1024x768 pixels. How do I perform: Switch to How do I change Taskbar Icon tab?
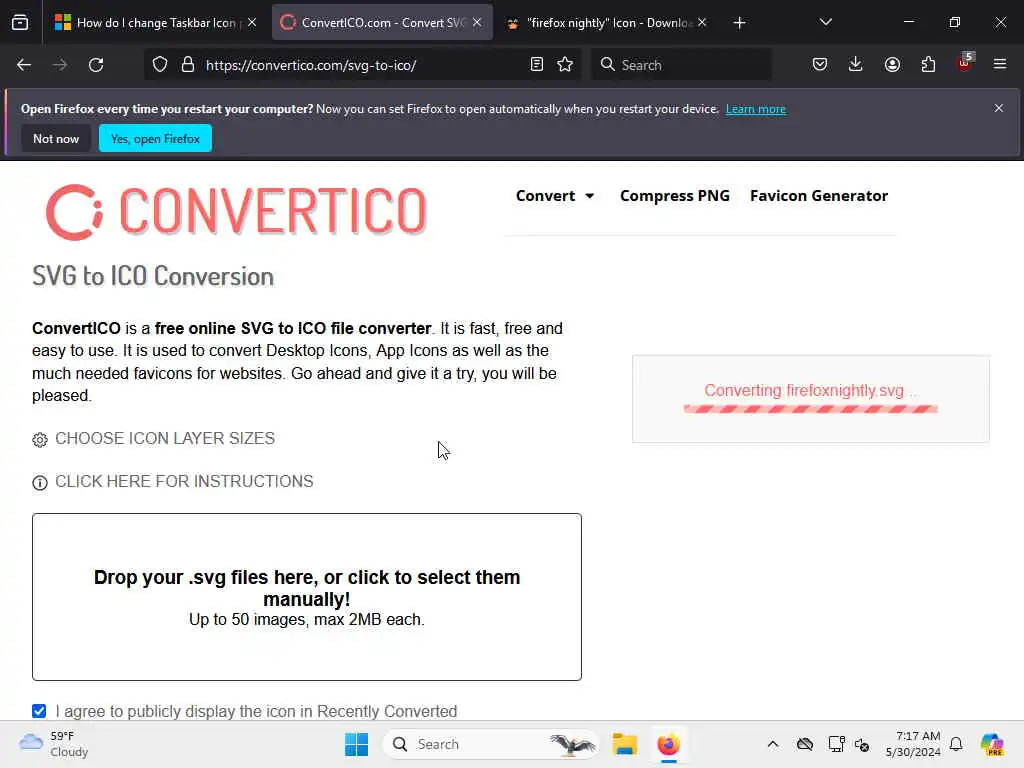pos(156,23)
